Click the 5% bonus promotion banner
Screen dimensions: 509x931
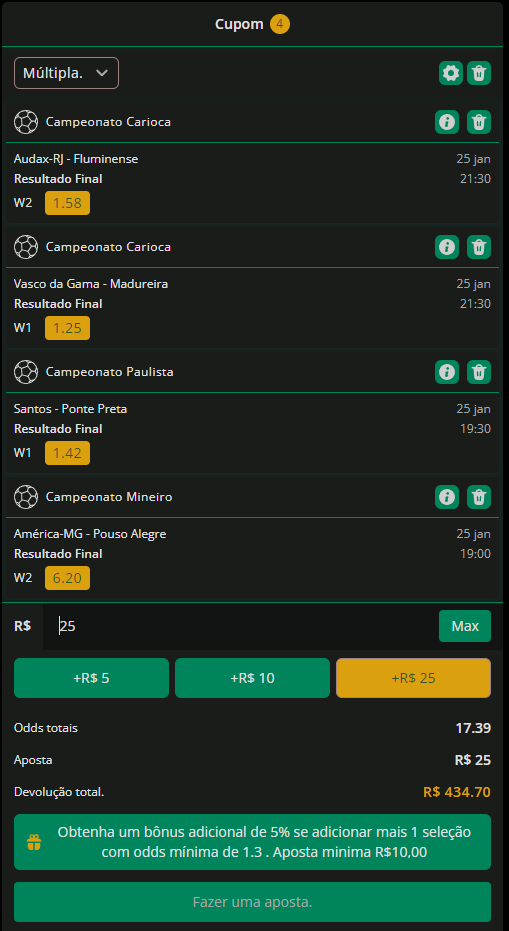click(x=252, y=842)
